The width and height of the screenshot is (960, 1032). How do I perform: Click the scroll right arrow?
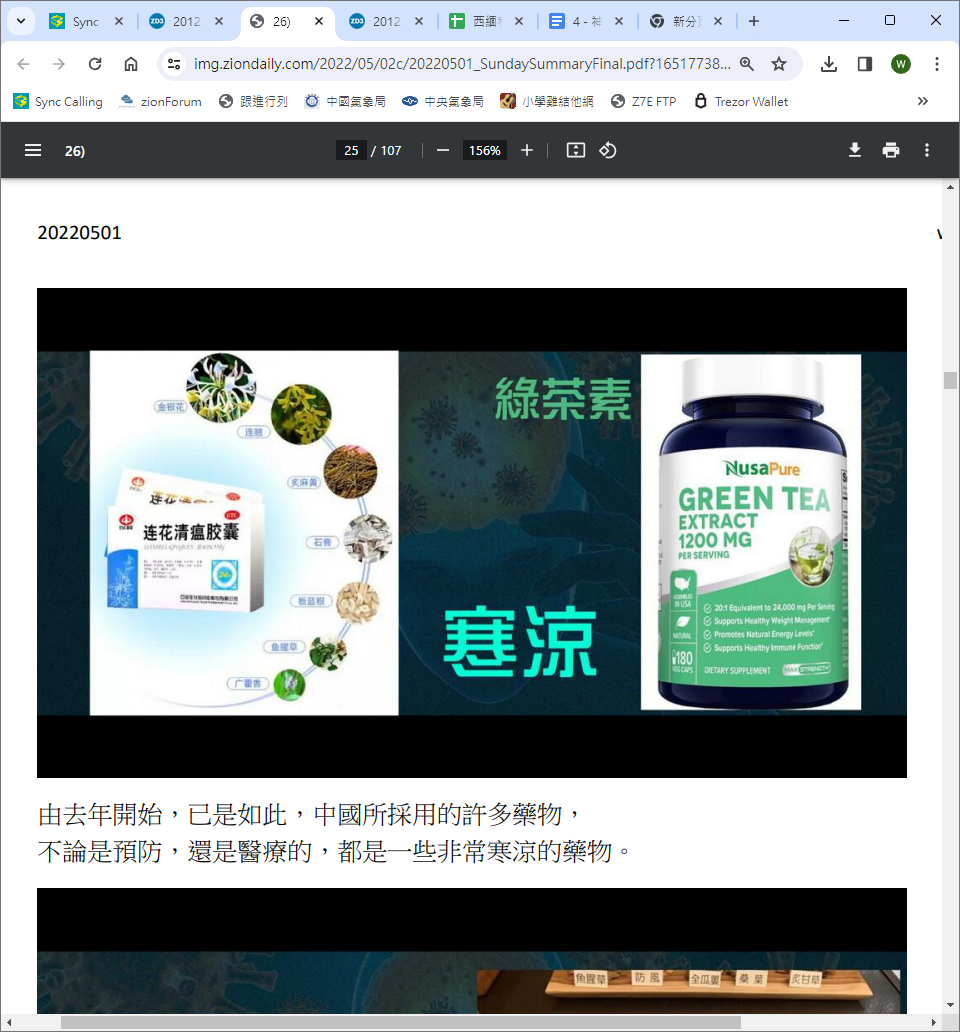934,1022
